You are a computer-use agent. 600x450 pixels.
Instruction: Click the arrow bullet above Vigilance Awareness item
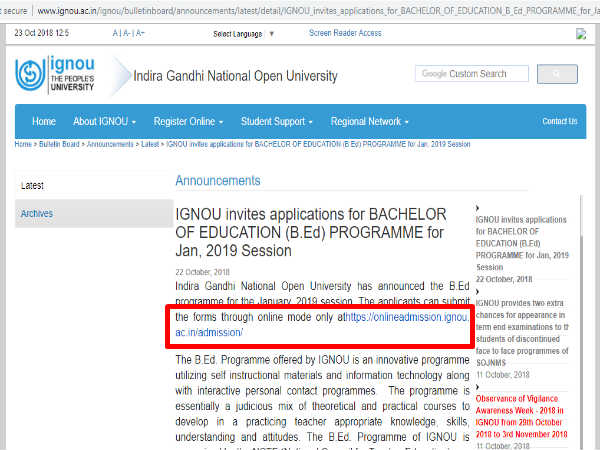click(477, 387)
